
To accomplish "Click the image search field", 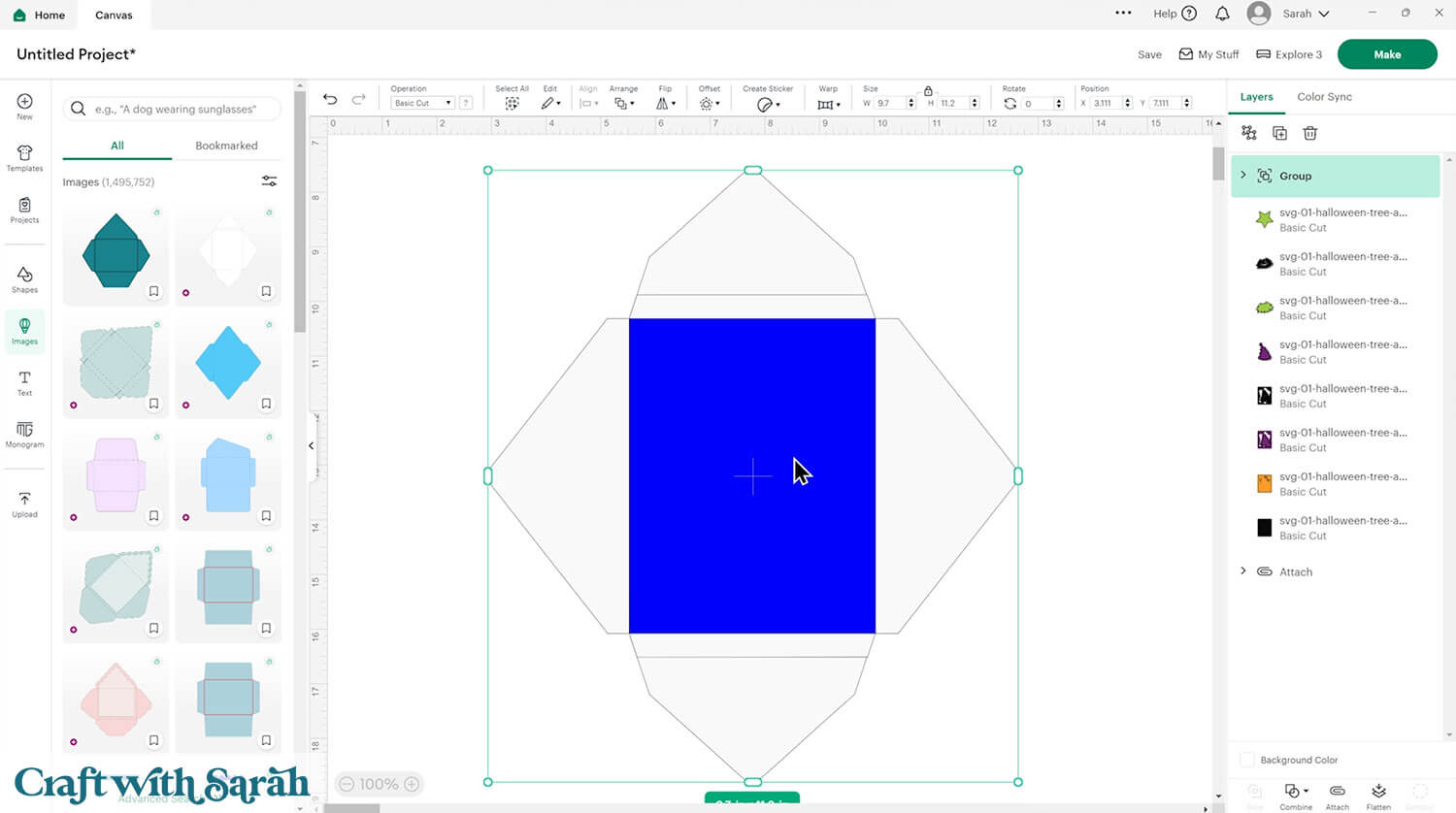I will pyautogui.click(x=172, y=109).
